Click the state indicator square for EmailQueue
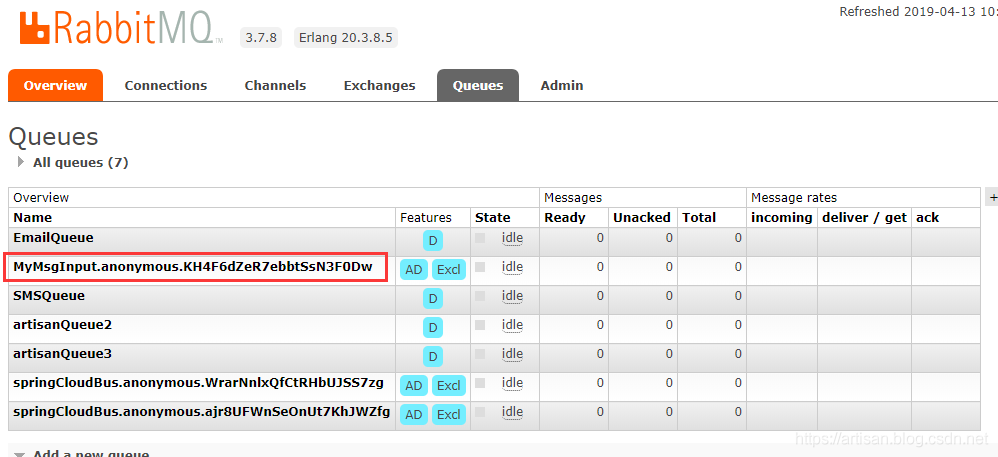Image resolution: width=998 pixels, height=457 pixels. (x=481, y=239)
